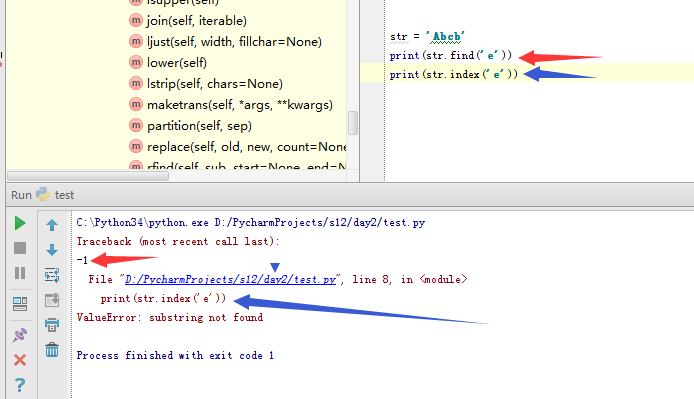Select ljust(self, width, fillchar=None) method
The height and width of the screenshot is (399, 694).
(x=234, y=42)
